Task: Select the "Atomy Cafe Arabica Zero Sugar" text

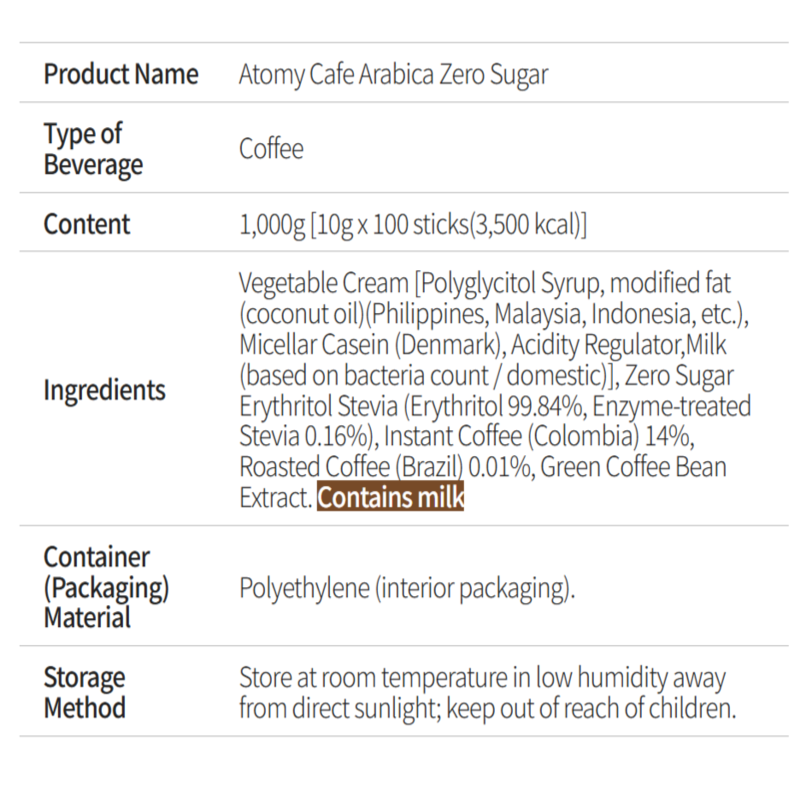Action: tap(393, 76)
